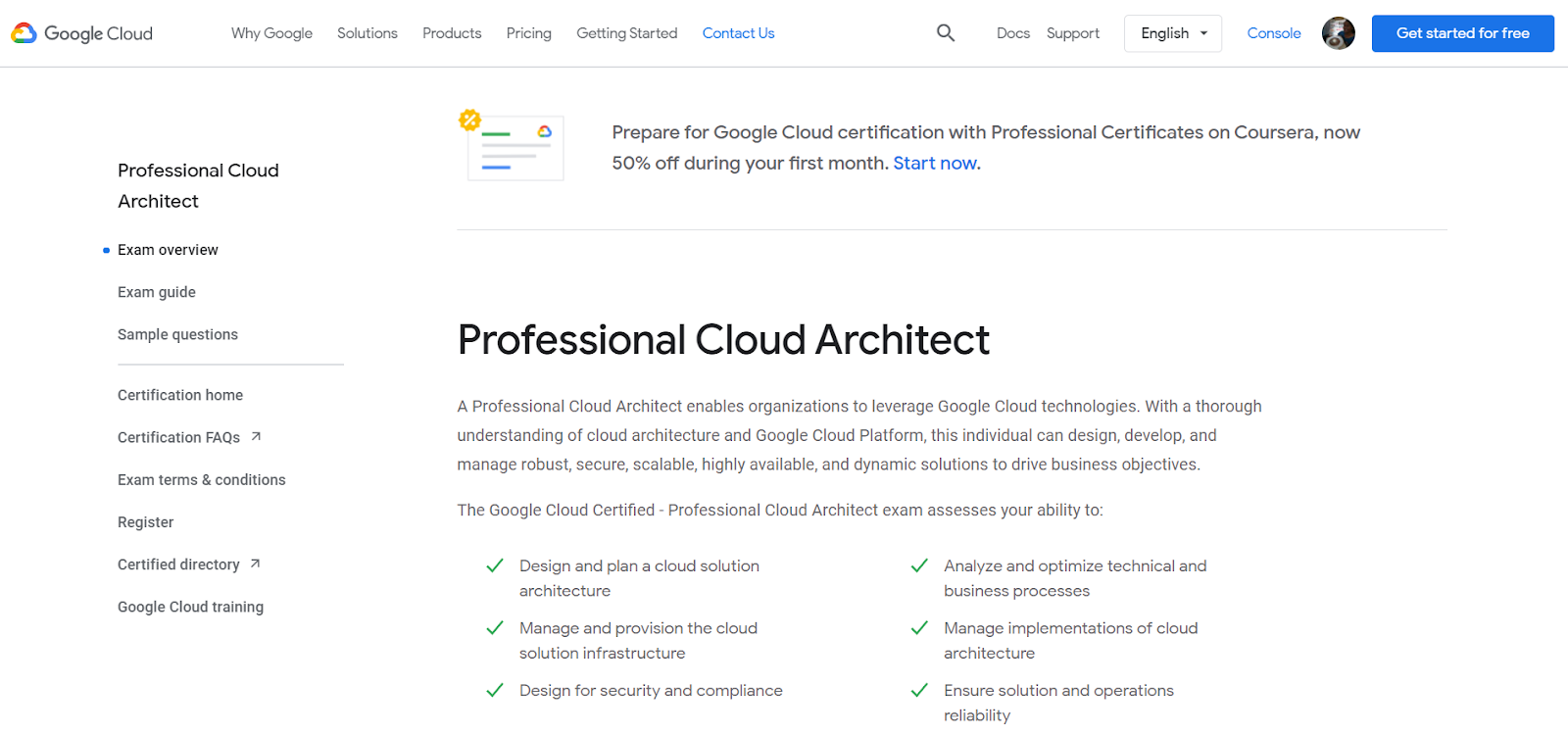The width and height of the screenshot is (1568, 735).
Task: Open Google Cloud training link
Action: pos(190,608)
